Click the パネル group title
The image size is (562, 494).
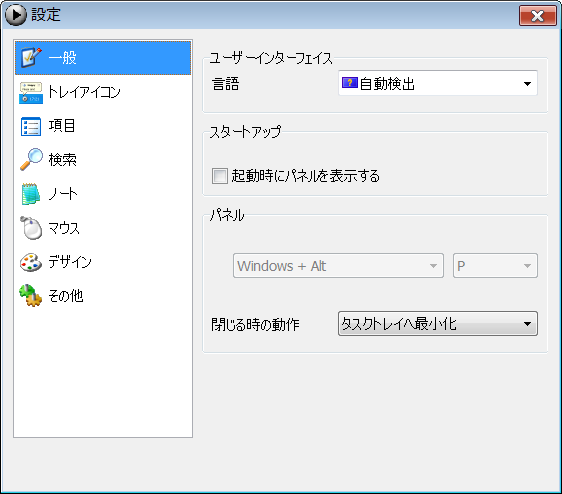coord(227,215)
